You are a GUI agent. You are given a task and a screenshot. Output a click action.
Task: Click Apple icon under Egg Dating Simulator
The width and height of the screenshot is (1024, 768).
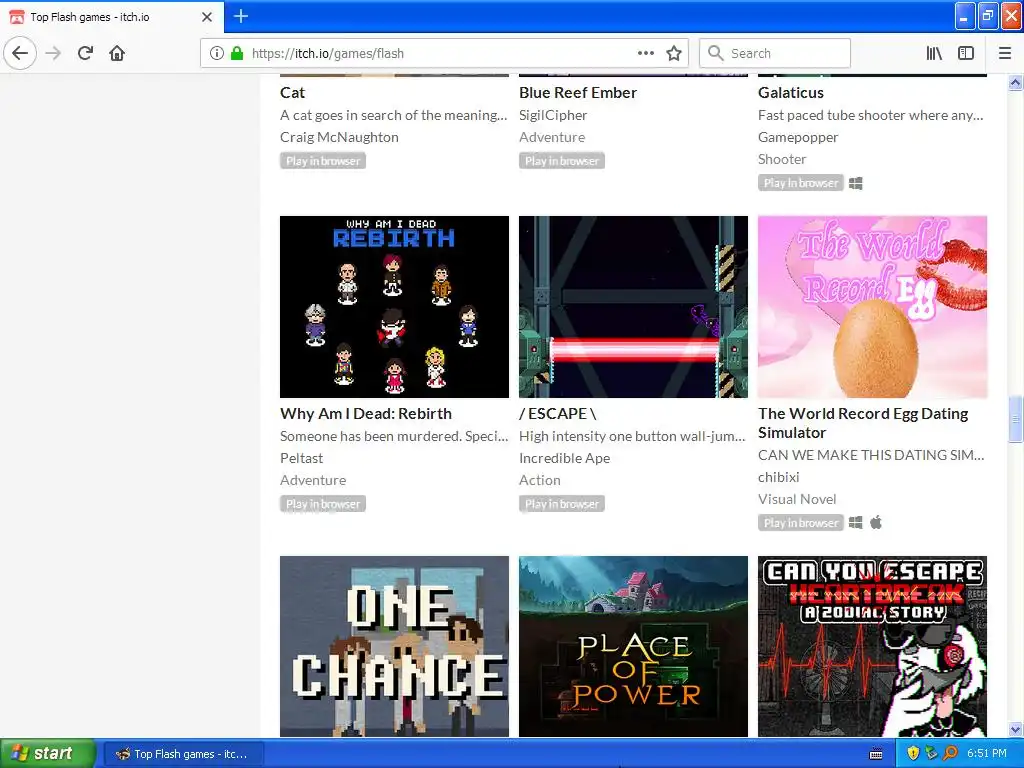click(876, 522)
